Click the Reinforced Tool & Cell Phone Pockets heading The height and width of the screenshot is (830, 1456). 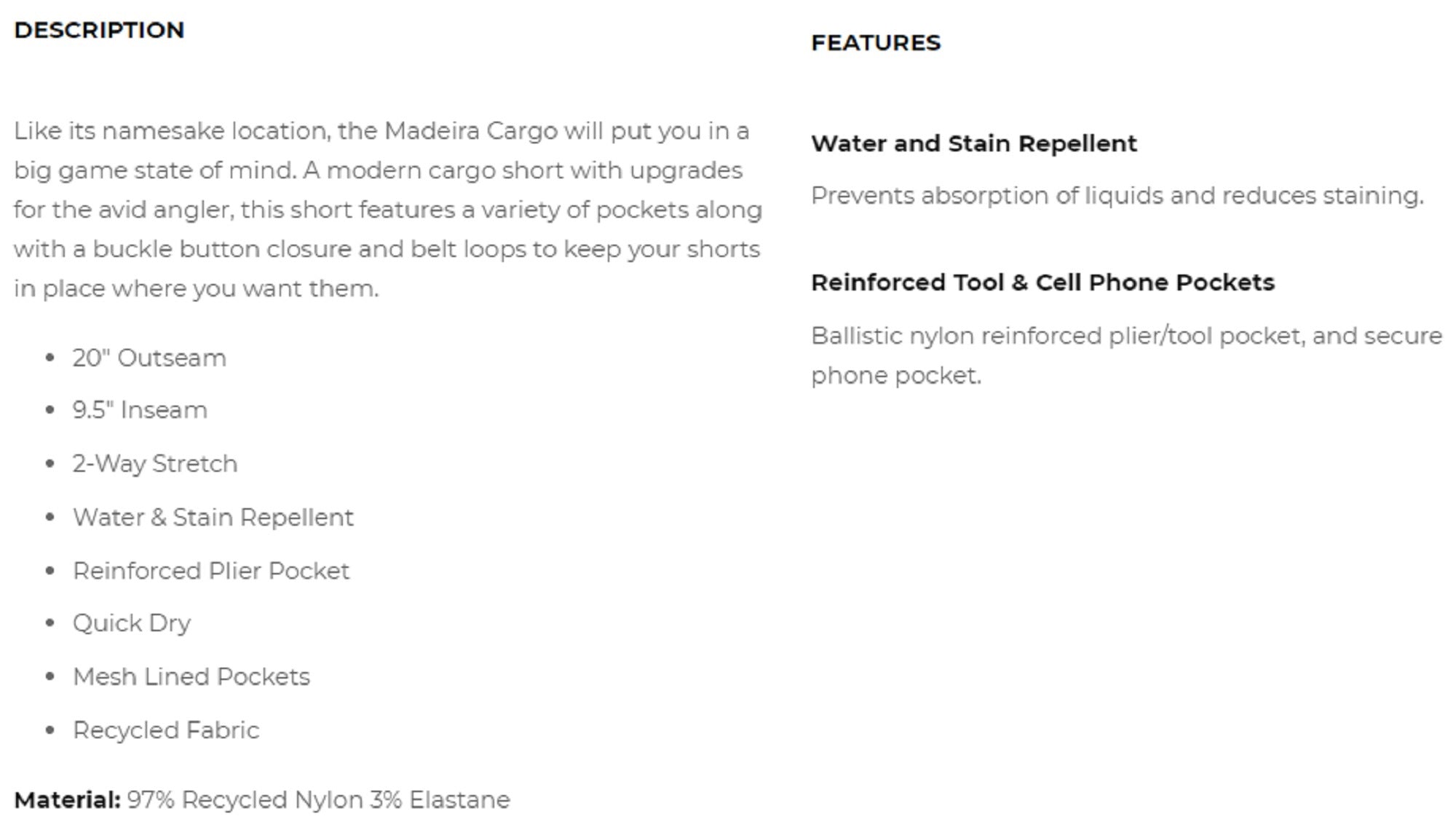pos(1042,282)
